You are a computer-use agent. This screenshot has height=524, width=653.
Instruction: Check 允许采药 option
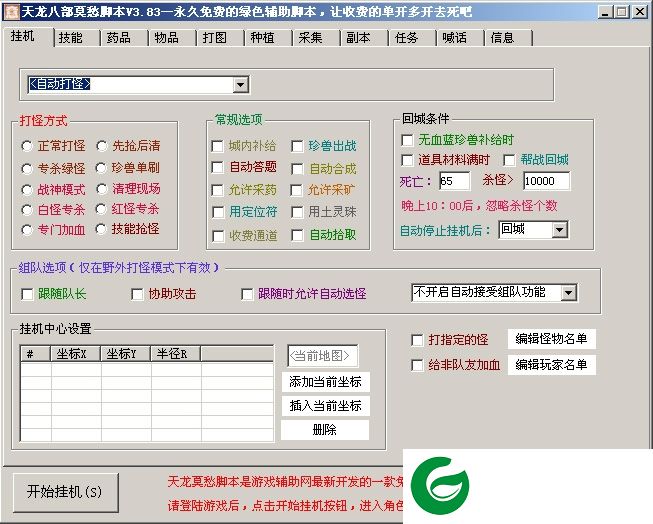217,190
